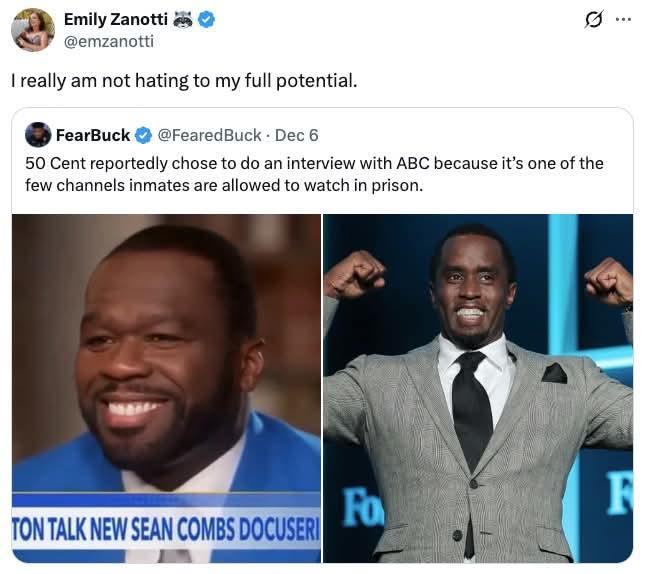Open the three-dot more options menu

pos(624,19)
